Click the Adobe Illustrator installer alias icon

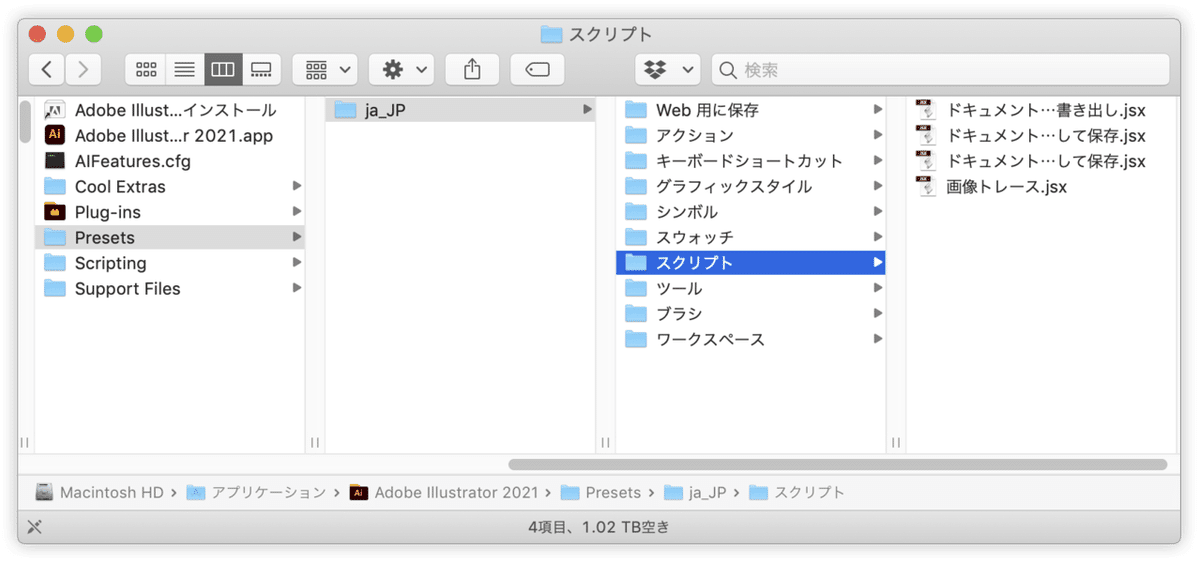(55, 110)
